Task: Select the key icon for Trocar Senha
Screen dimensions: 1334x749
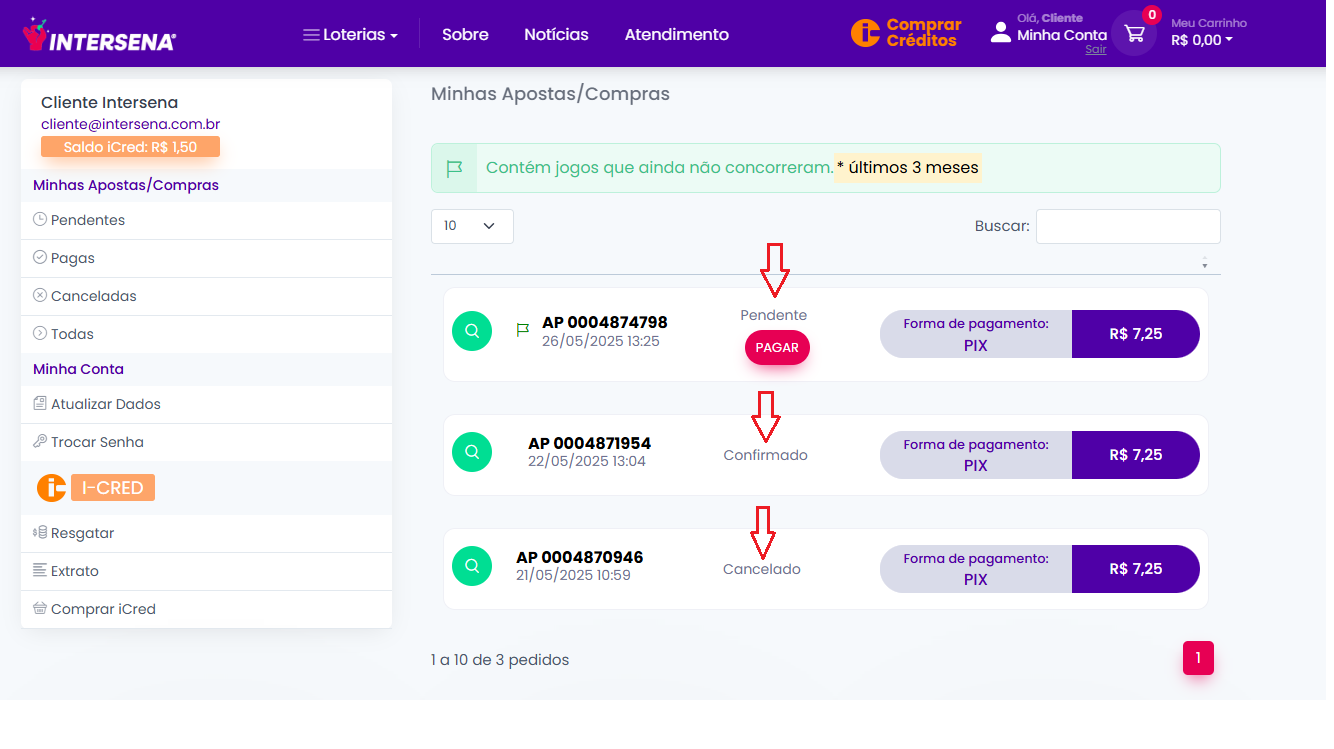Action: (x=38, y=442)
